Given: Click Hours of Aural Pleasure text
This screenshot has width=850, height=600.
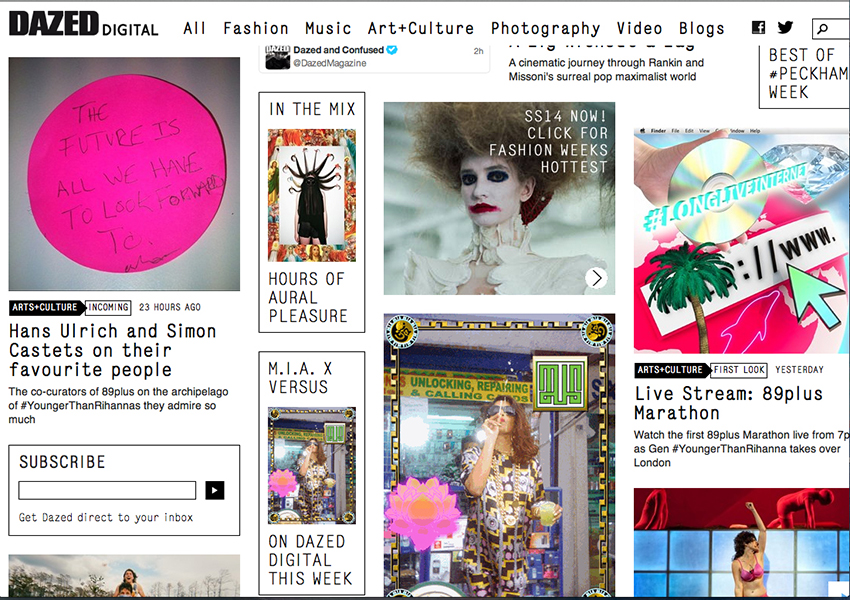Looking at the screenshot, I should (308, 297).
